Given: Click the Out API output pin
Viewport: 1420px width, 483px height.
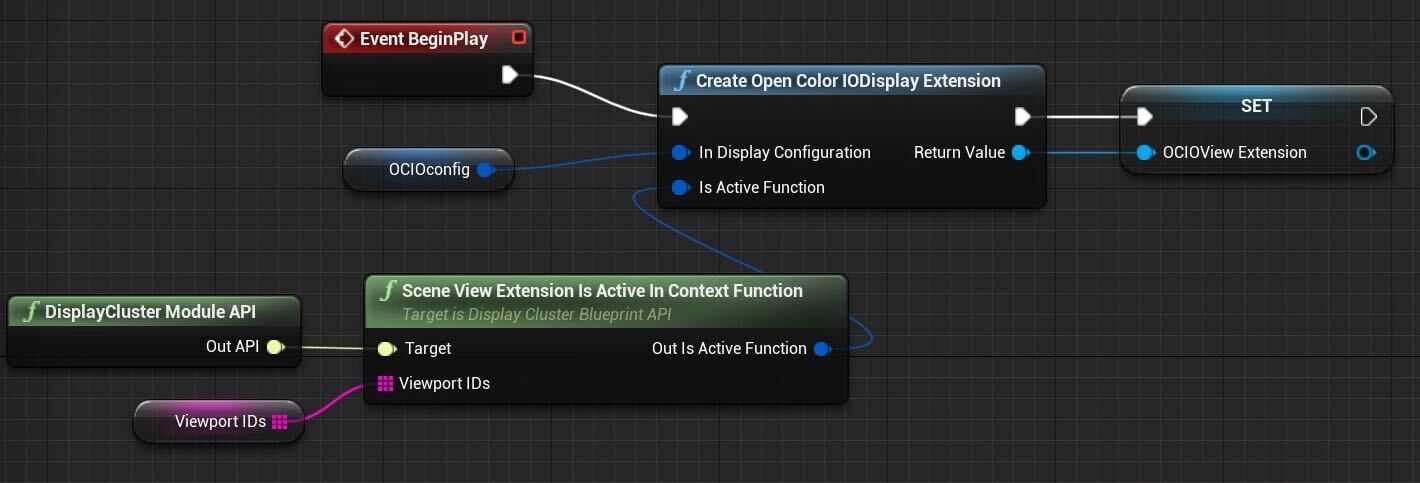Looking at the screenshot, I should [275, 347].
